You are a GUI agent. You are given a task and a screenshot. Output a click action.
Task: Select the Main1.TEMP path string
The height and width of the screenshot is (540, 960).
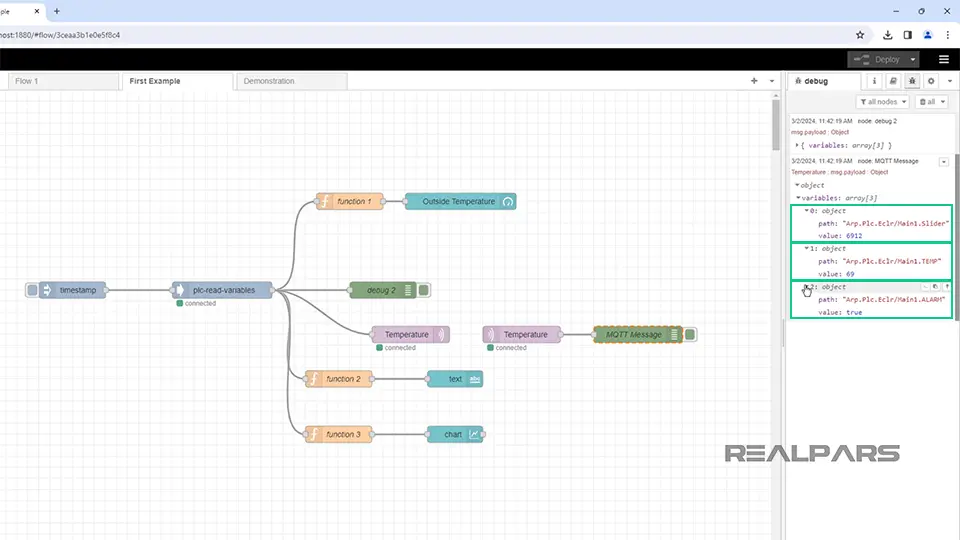coord(892,261)
